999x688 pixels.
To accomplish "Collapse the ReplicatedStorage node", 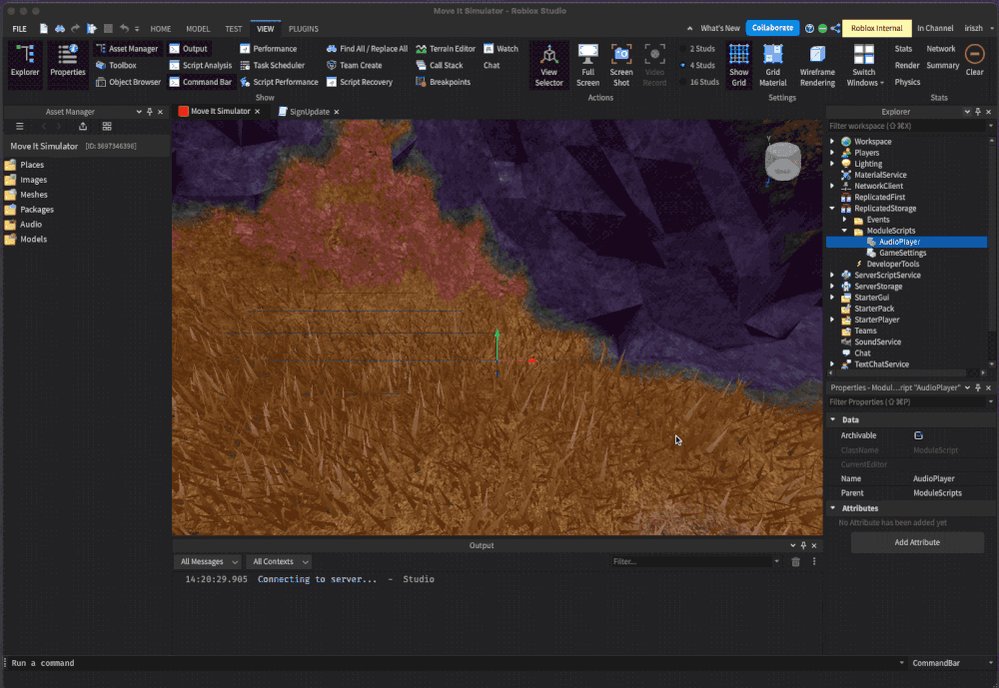I will (832, 208).
